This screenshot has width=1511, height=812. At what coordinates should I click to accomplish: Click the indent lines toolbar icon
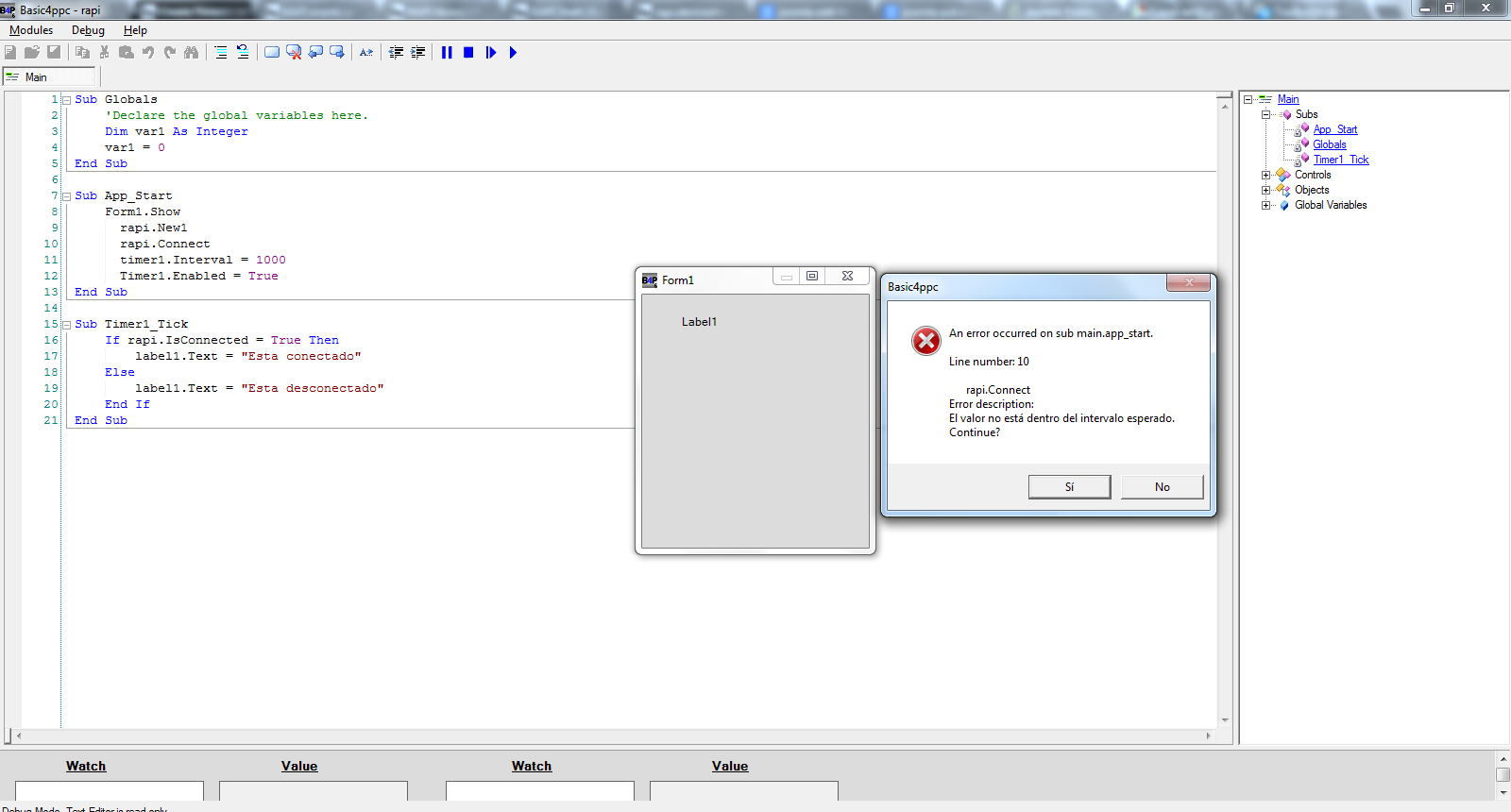click(220, 53)
